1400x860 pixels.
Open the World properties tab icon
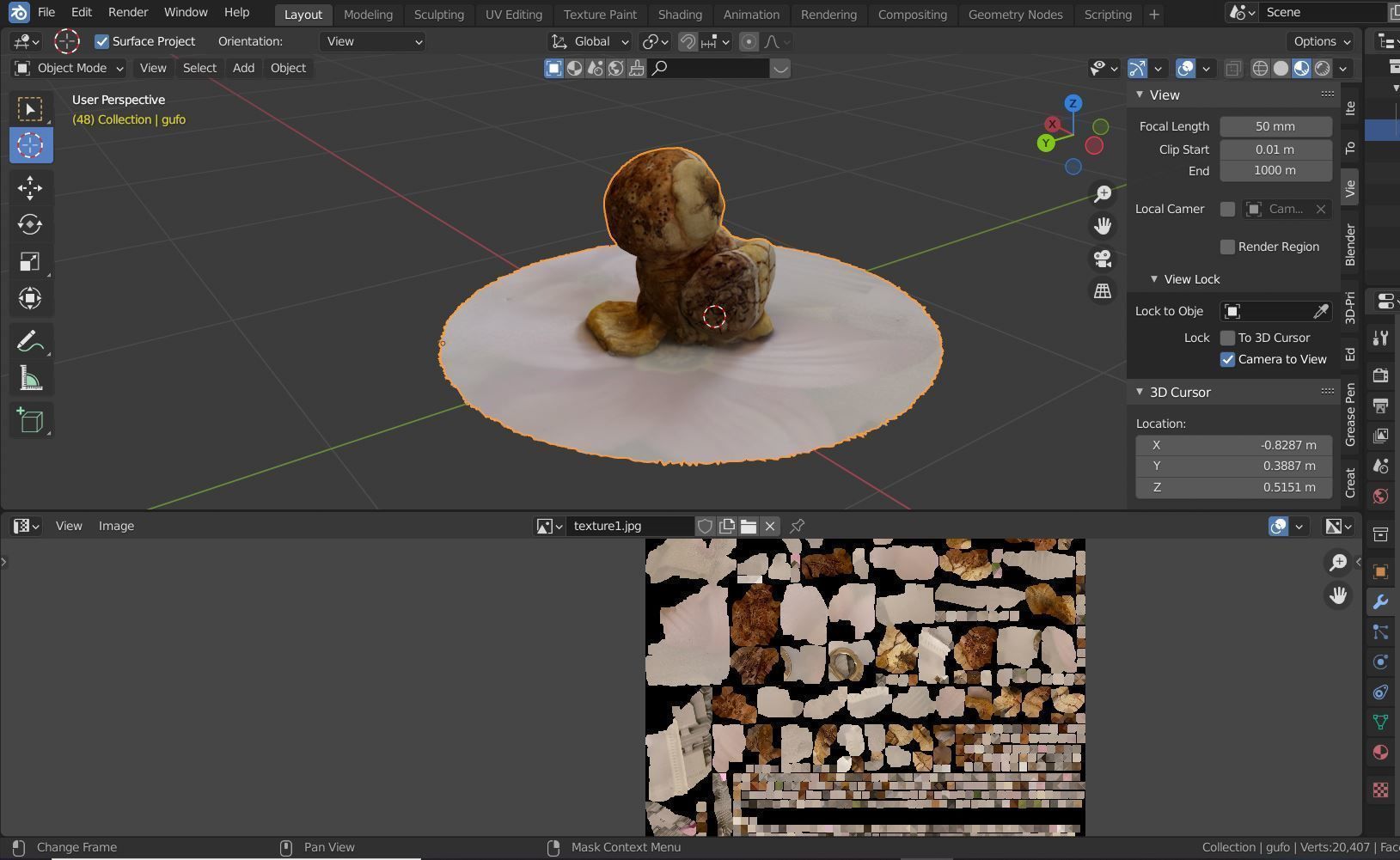[1380, 496]
